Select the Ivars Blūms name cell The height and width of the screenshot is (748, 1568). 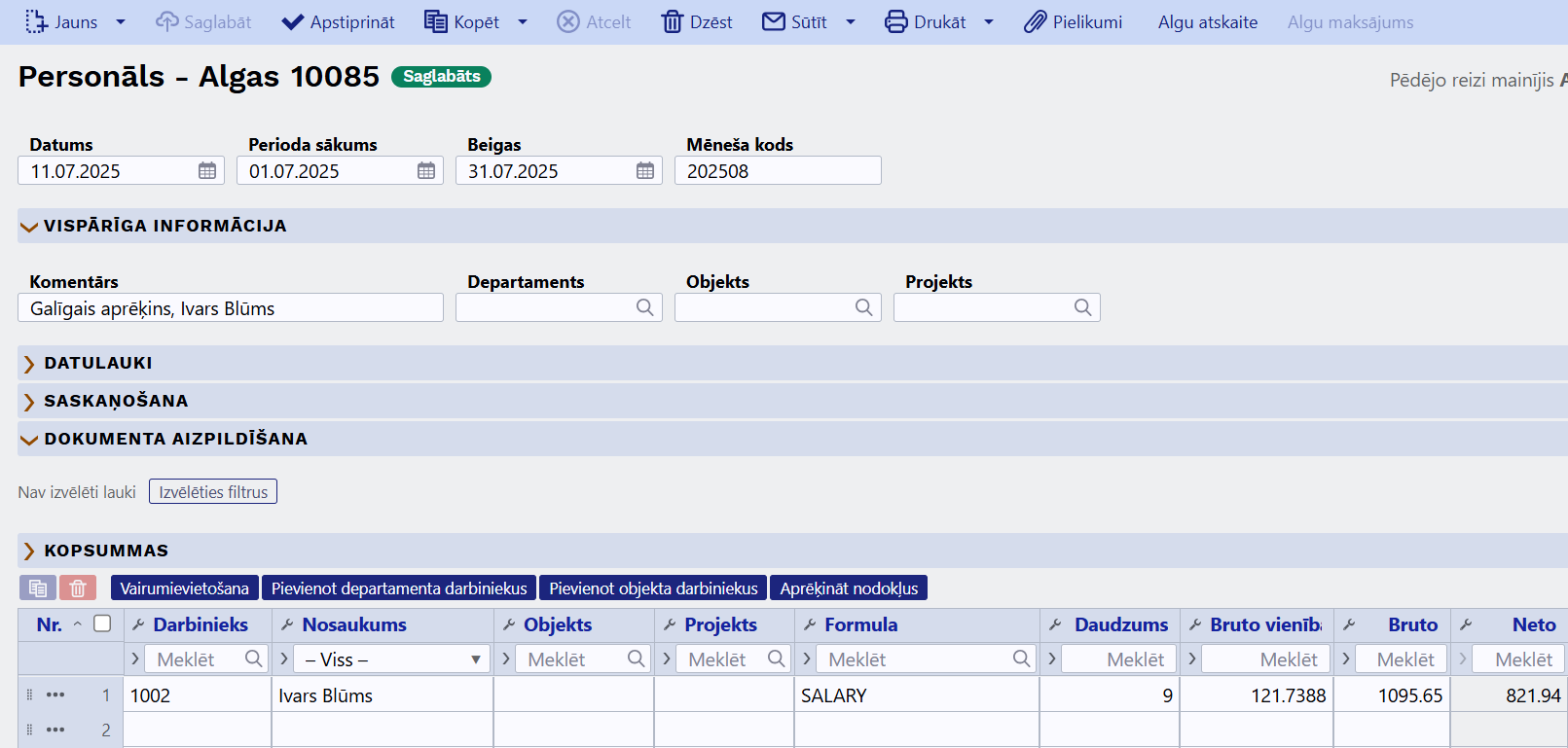(x=382, y=695)
